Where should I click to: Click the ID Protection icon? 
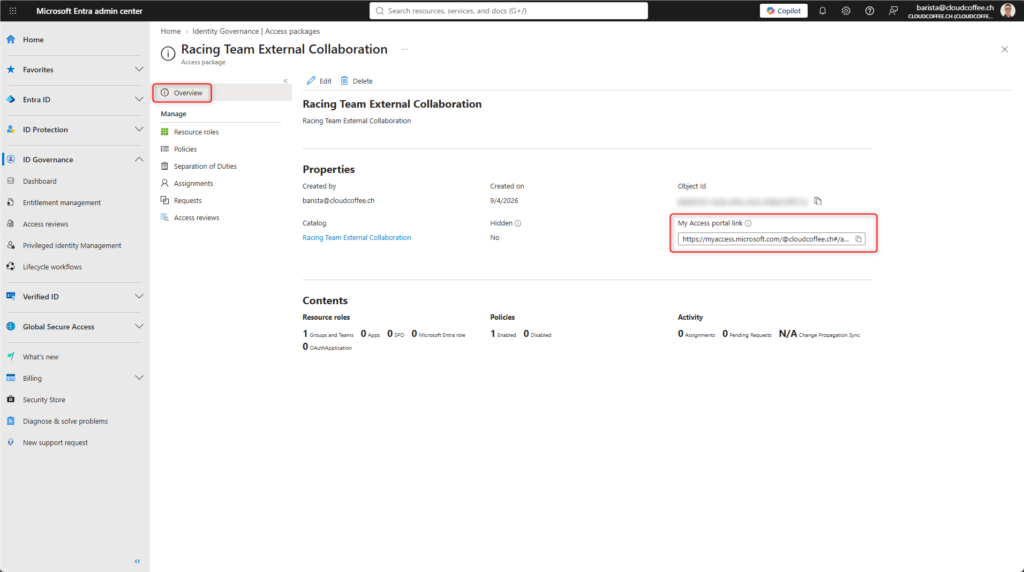tap(10, 129)
